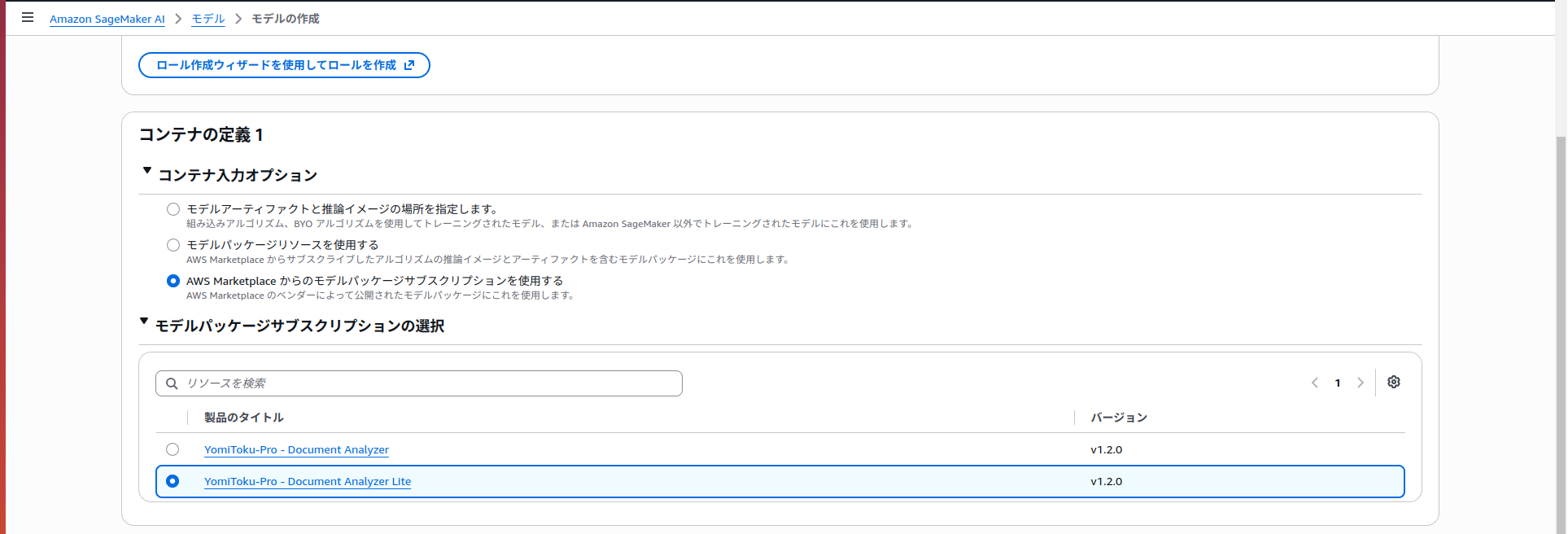This screenshot has height=534, width=1568.
Task: Click 製品のタイトル column header
Action: [244, 418]
